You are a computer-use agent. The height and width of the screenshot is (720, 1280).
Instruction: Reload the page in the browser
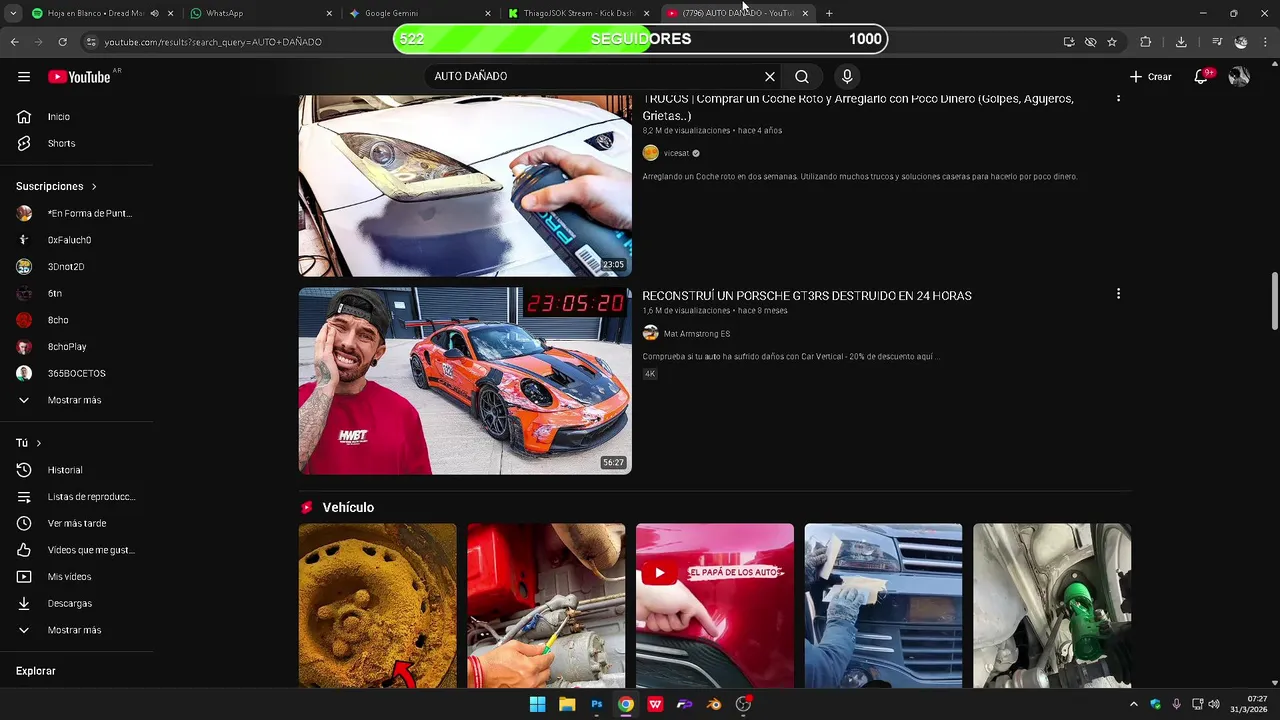pos(62,42)
